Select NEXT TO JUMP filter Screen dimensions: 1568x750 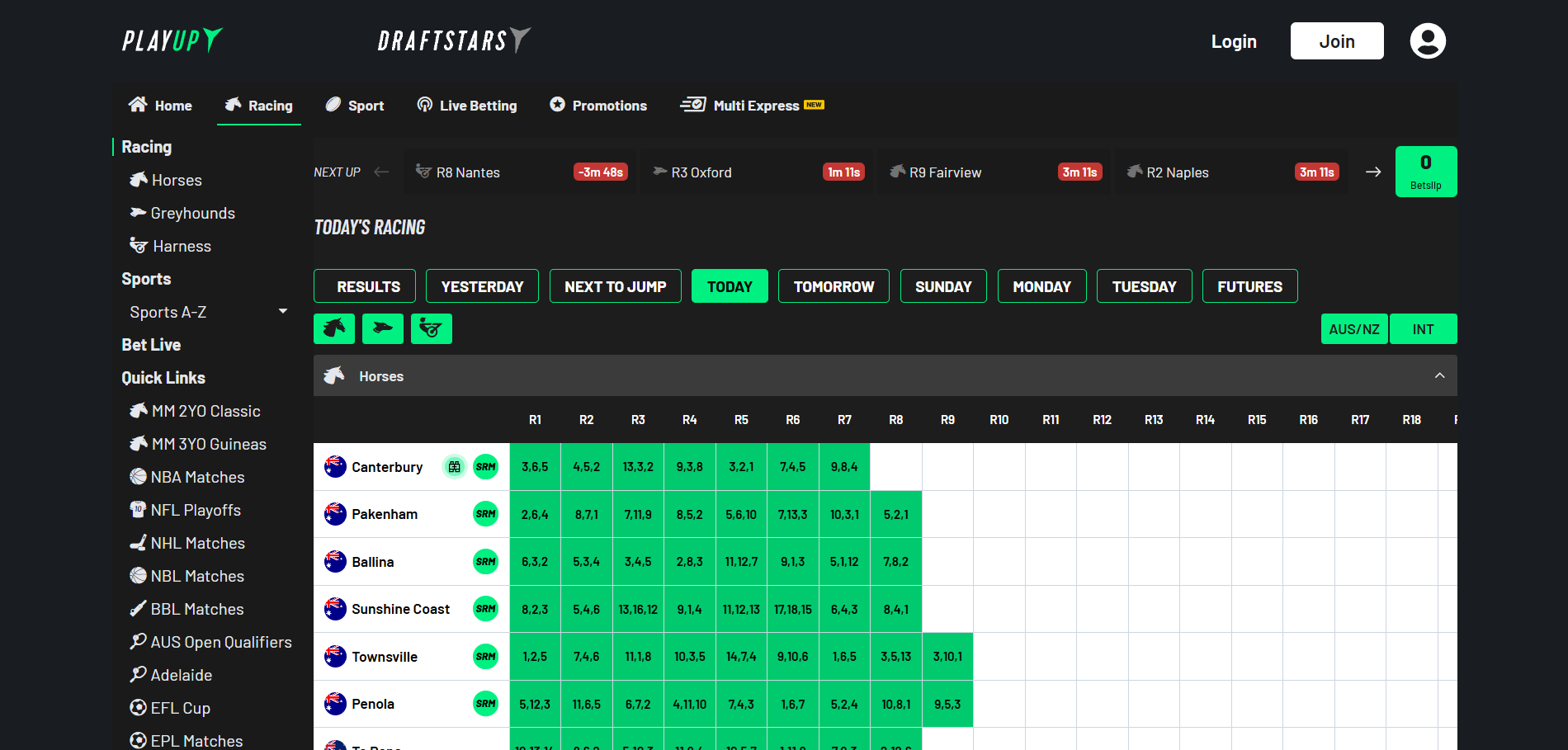pyautogui.click(x=616, y=286)
